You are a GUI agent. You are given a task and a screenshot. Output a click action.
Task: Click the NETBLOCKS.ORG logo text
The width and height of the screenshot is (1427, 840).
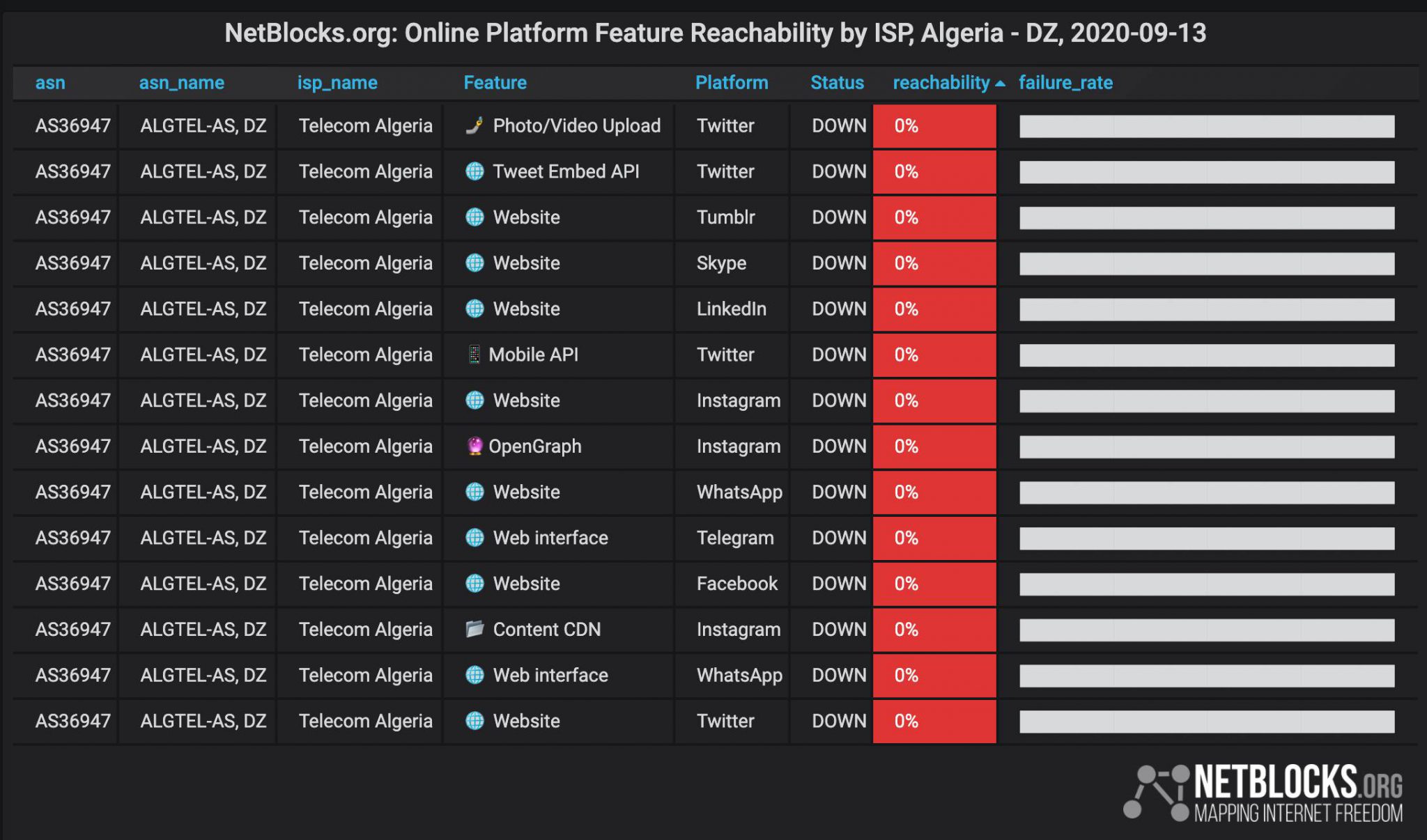point(1297,783)
